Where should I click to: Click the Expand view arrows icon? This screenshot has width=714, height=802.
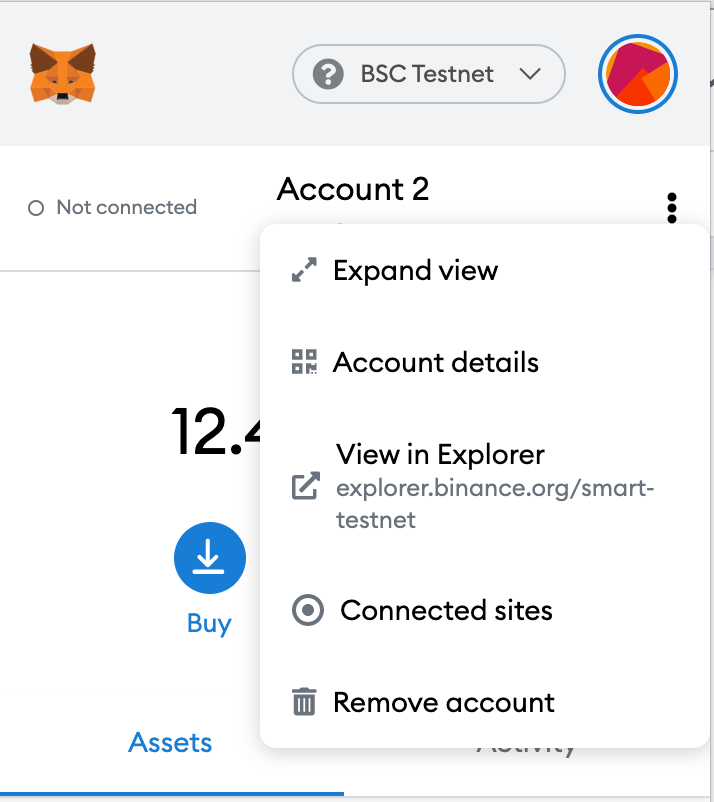[304, 270]
